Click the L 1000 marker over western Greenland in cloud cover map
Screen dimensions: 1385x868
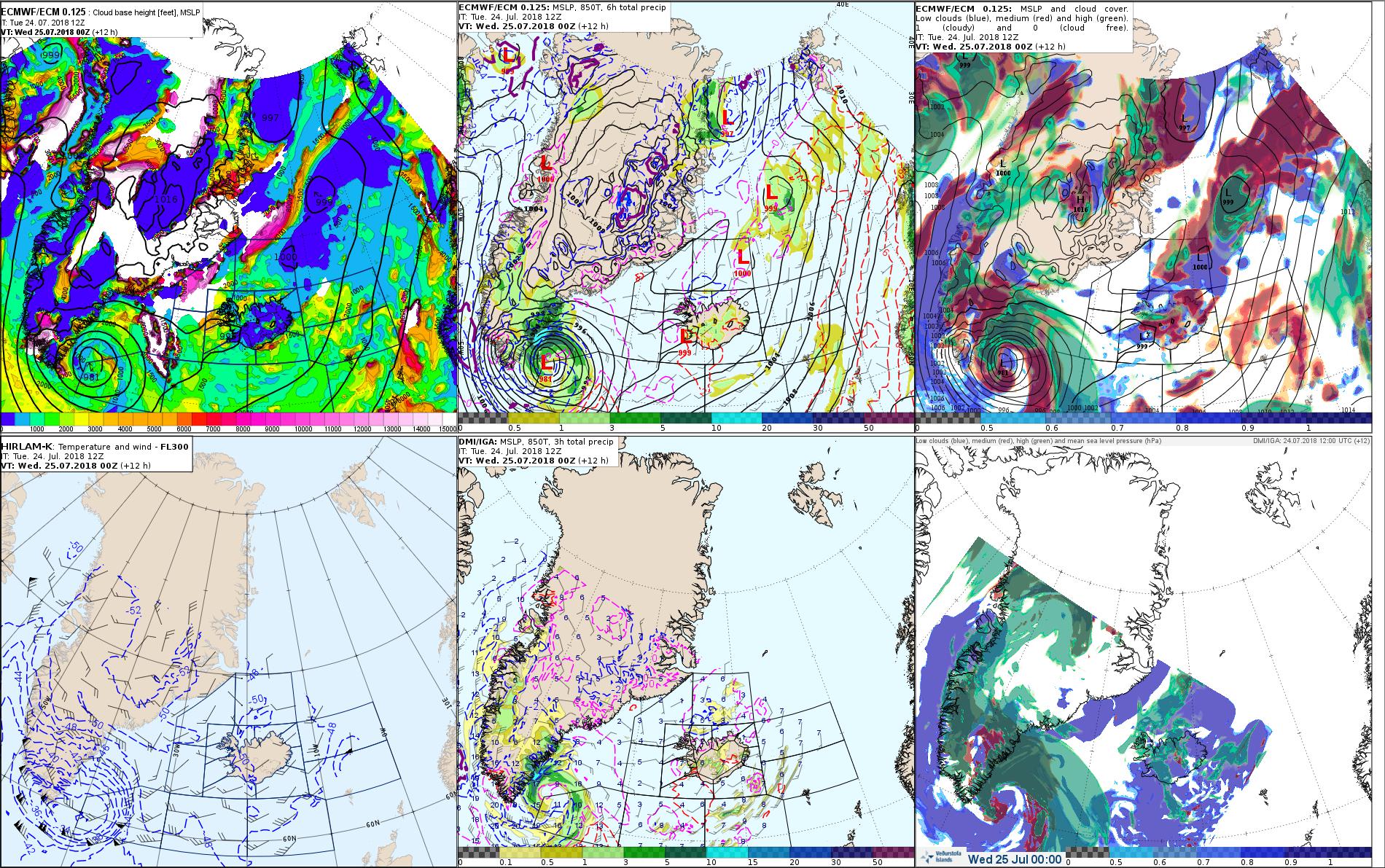pyautogui.click(x=1003, y=167)
